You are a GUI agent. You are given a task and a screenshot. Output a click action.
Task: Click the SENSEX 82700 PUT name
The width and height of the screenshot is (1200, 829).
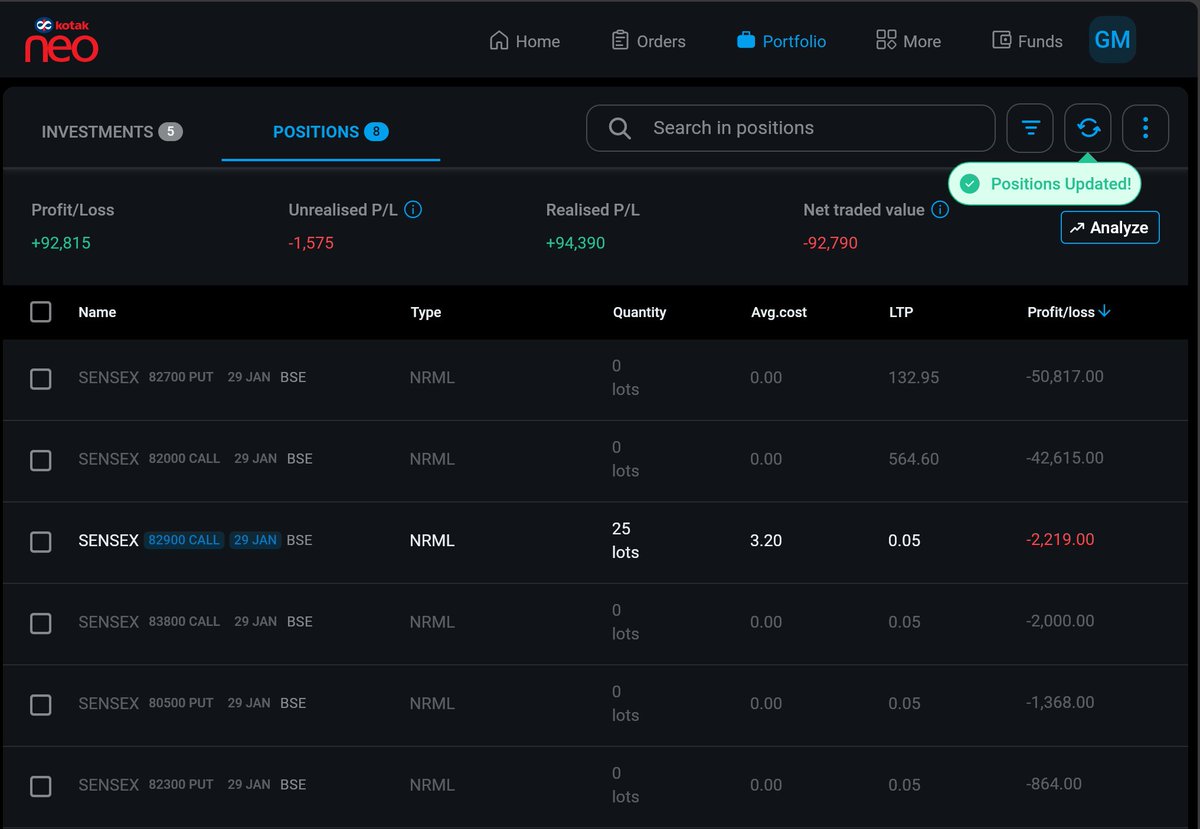(146, 378)
